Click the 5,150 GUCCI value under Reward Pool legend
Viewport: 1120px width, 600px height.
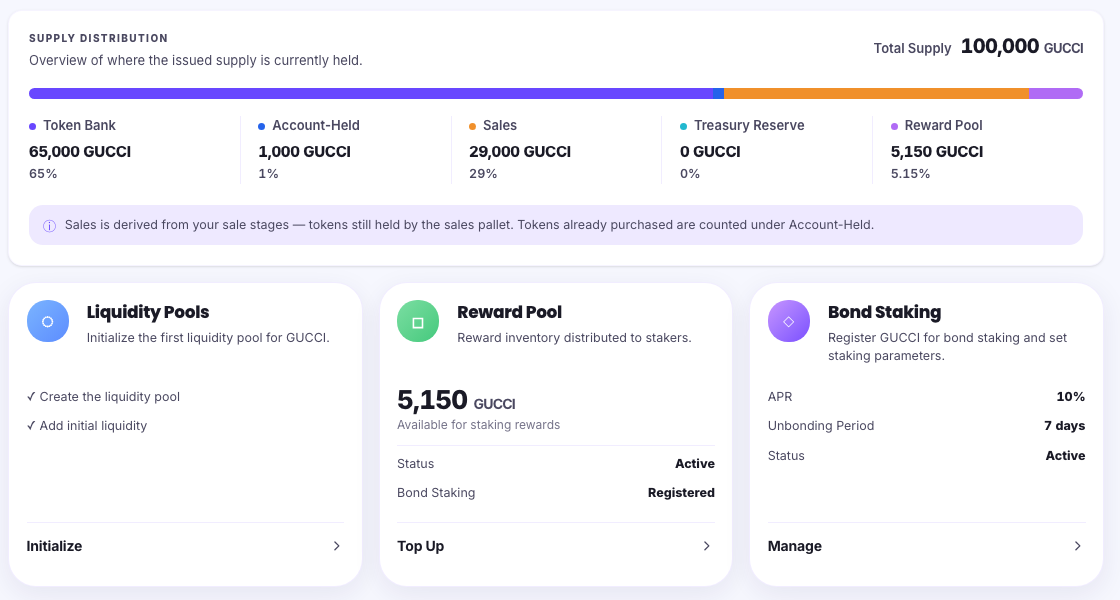936,151
